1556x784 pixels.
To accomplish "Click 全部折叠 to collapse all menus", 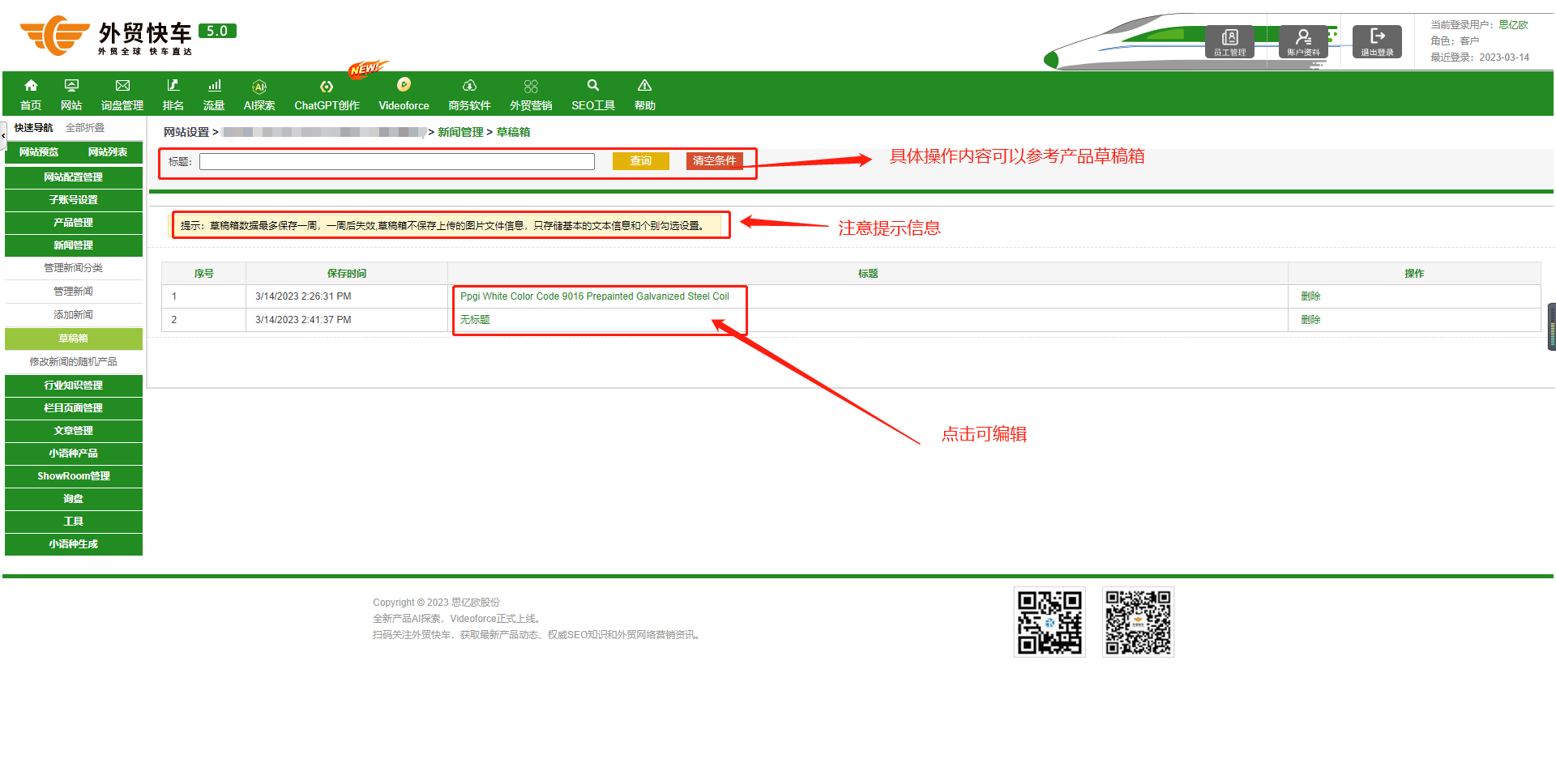I will 85,128.
